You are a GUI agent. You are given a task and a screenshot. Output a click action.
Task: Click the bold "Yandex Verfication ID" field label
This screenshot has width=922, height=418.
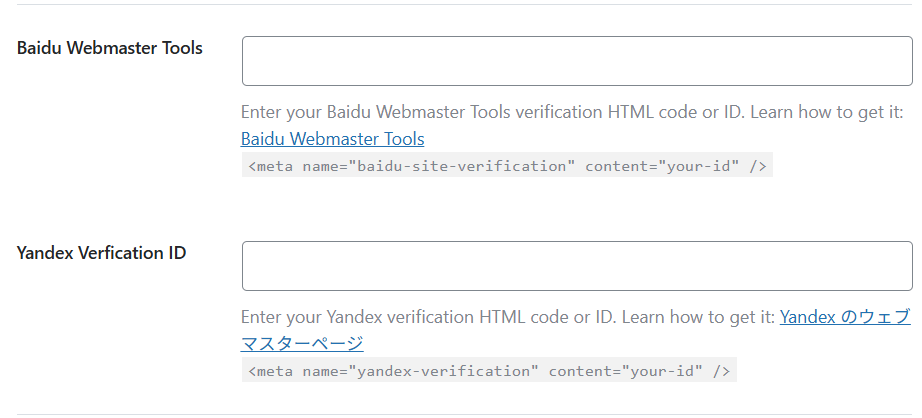[x=101, y=252]
